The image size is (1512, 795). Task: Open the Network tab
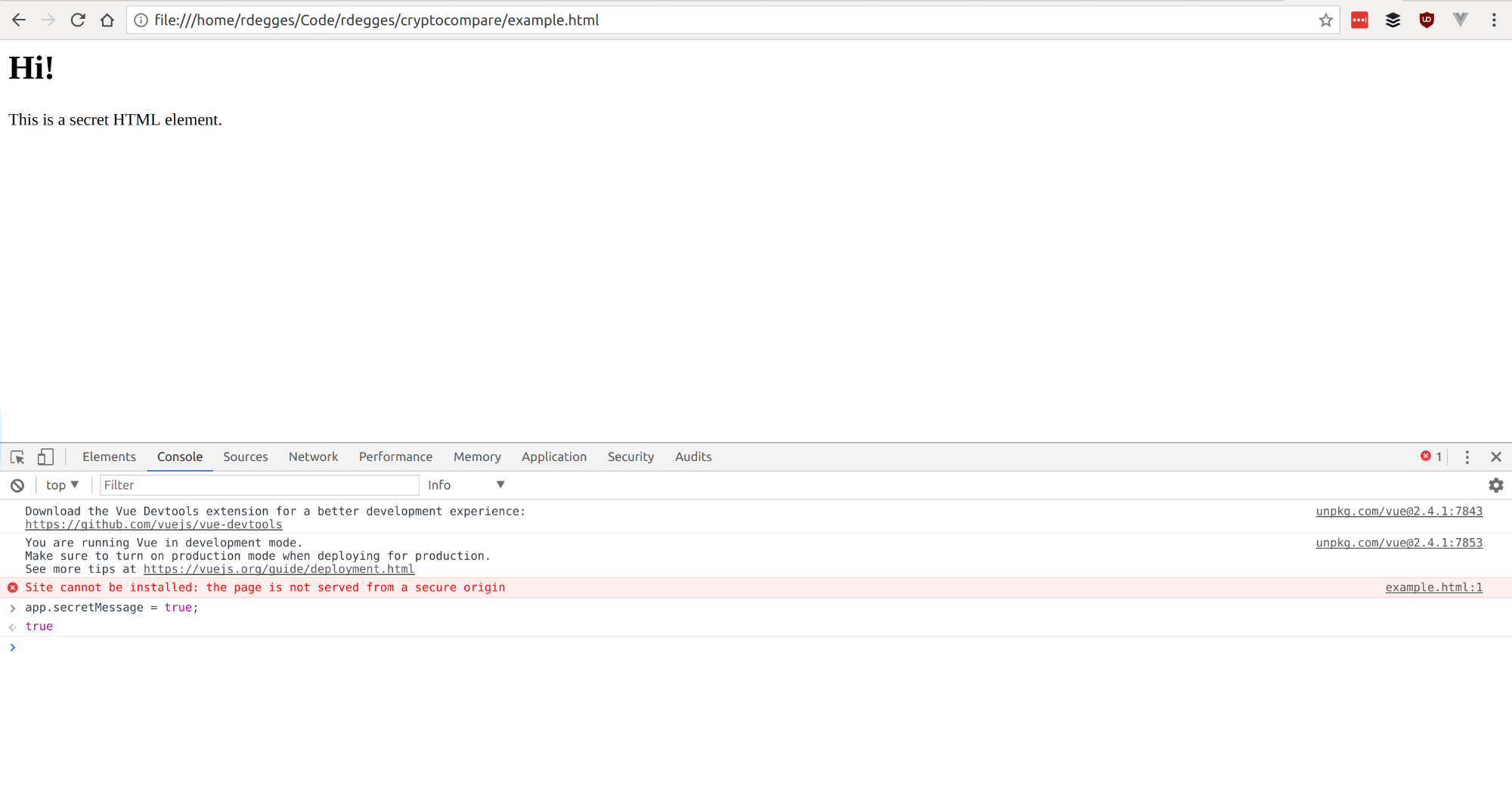point(313,457)
